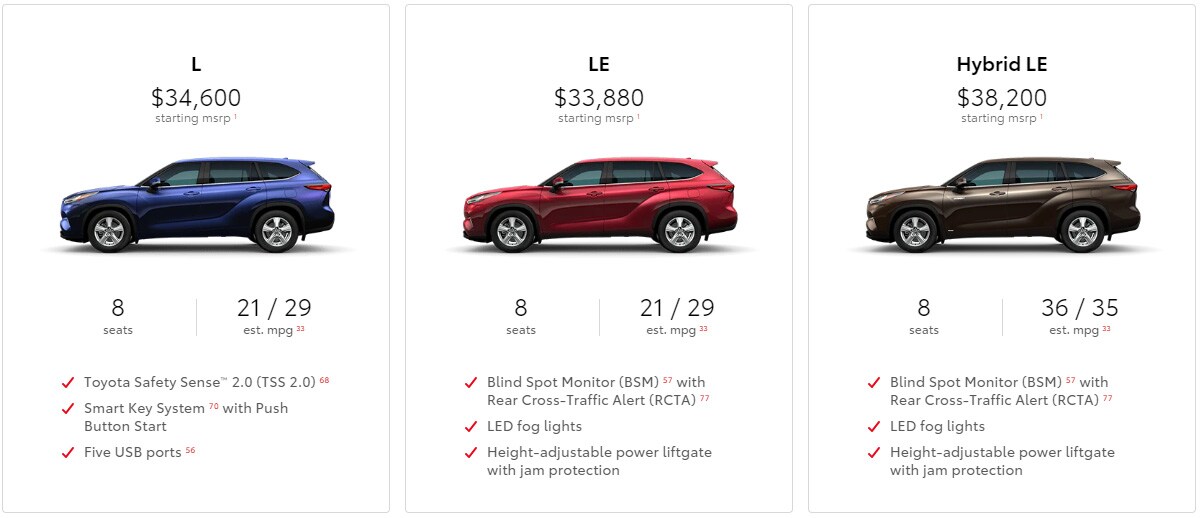Screen dimensions: 1203x518
Task: Open msrp footnote 1 in the L card
Action: click(235, 116)
